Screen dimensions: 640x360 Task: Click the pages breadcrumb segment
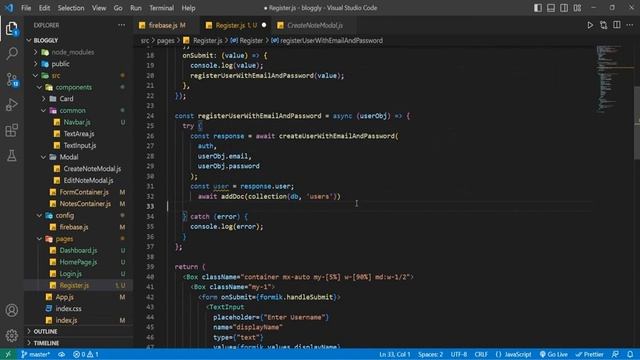click(x=165, y=40)
